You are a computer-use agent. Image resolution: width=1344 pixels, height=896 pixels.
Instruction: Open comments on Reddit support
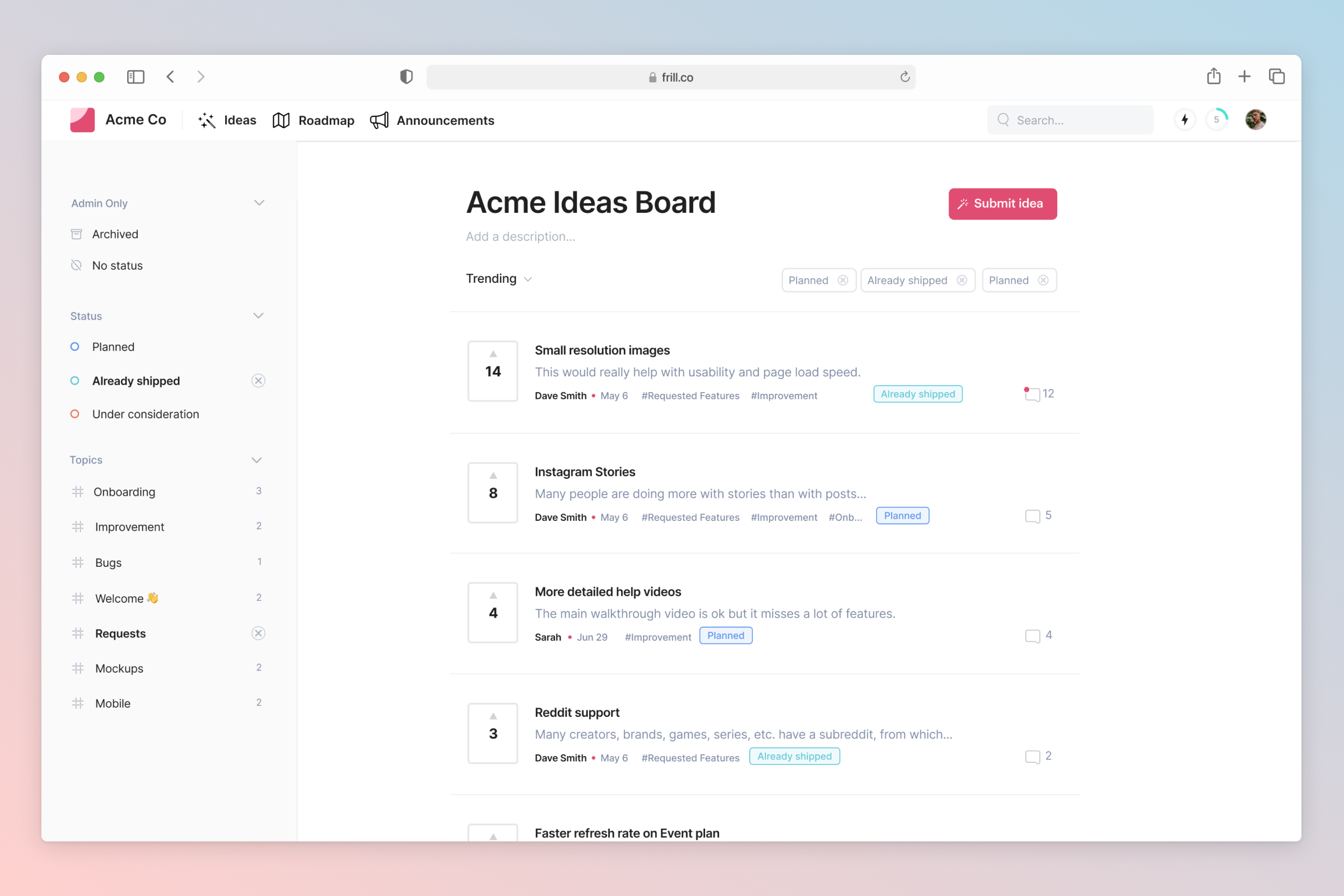[x=1038, y=756]
